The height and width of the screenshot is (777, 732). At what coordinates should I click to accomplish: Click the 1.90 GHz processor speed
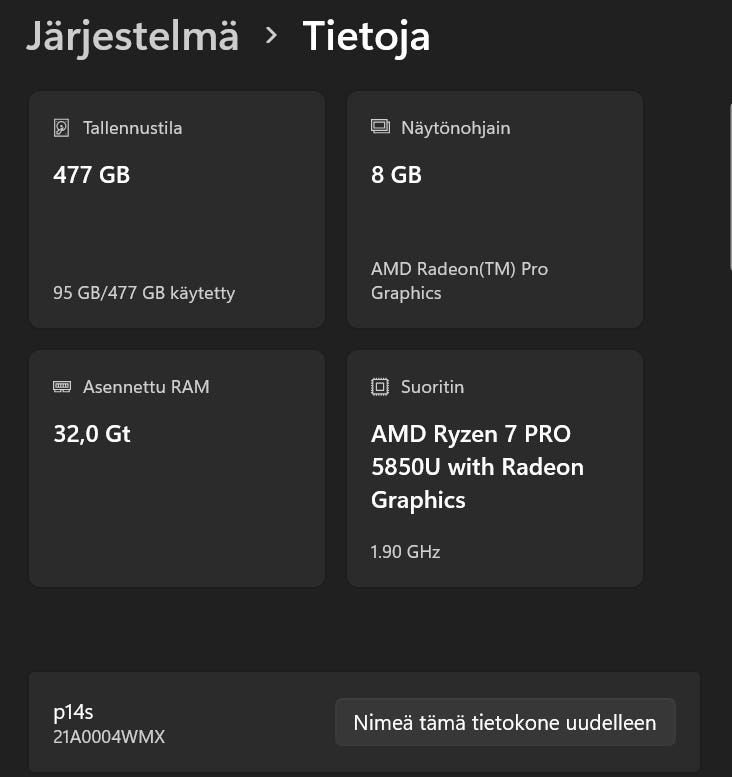405,551
